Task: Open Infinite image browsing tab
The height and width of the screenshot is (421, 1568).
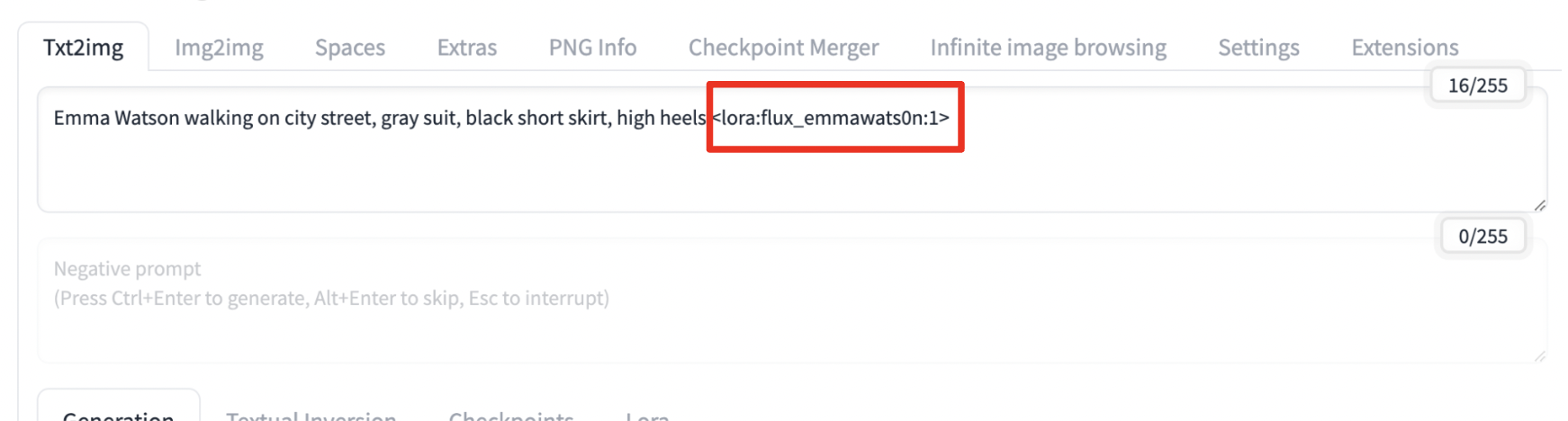Action: (x=1048, y=48)
